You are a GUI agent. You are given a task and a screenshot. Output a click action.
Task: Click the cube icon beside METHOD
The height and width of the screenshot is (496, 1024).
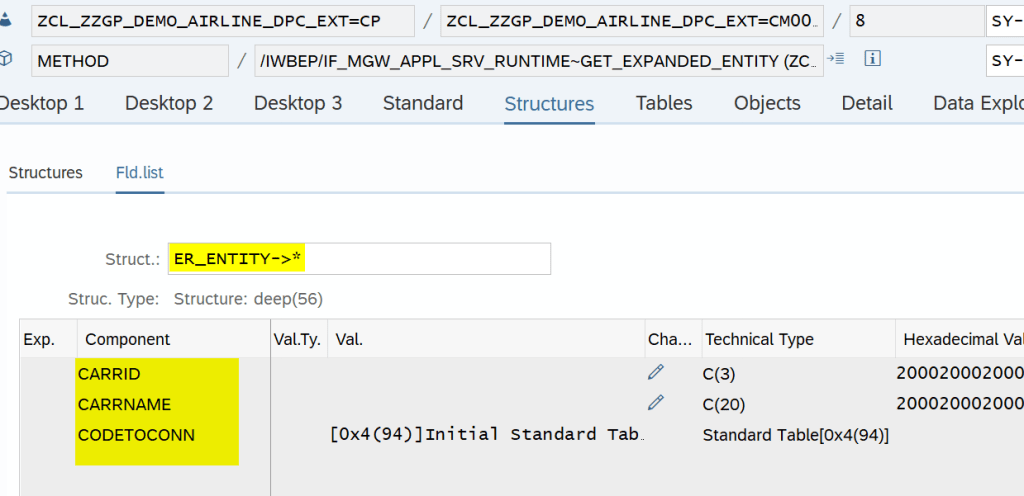pos(8,60)
